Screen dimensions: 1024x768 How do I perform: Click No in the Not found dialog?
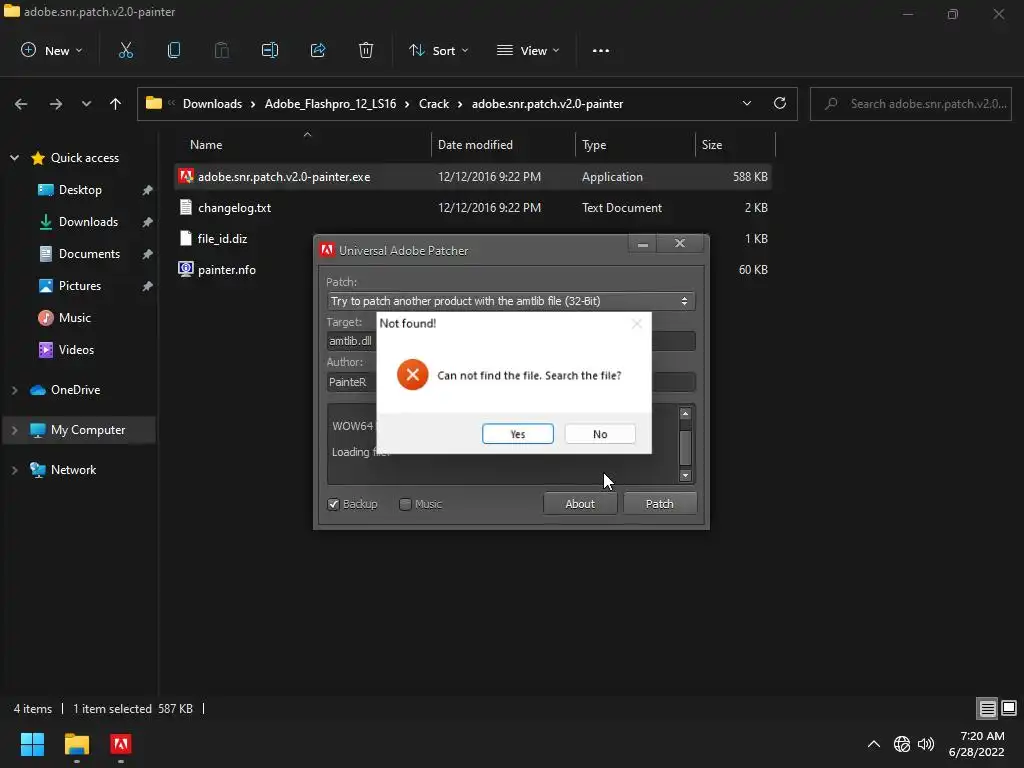(600, 434)
